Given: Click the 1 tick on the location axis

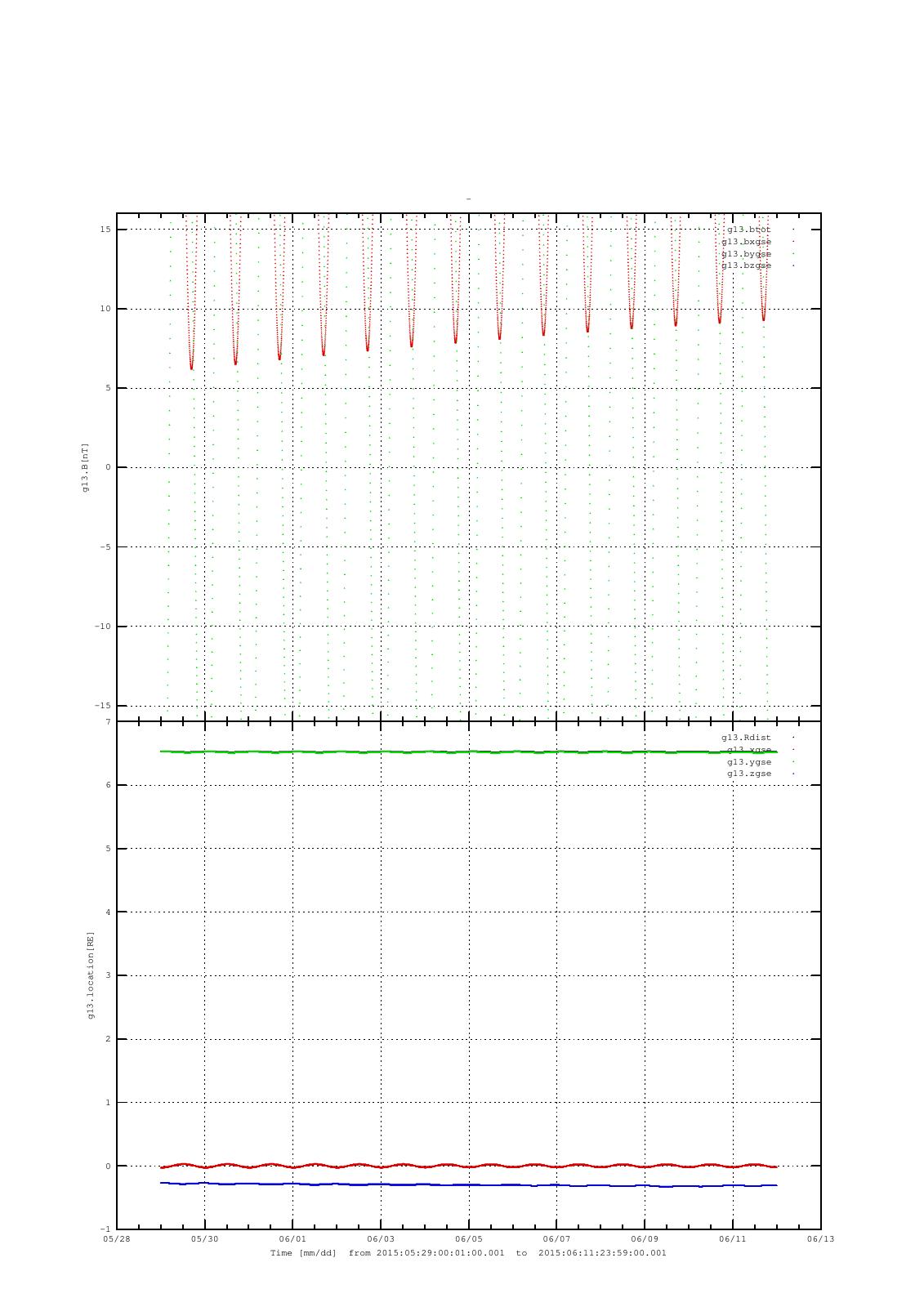Looking at the screenshot, I should 108,1103.
